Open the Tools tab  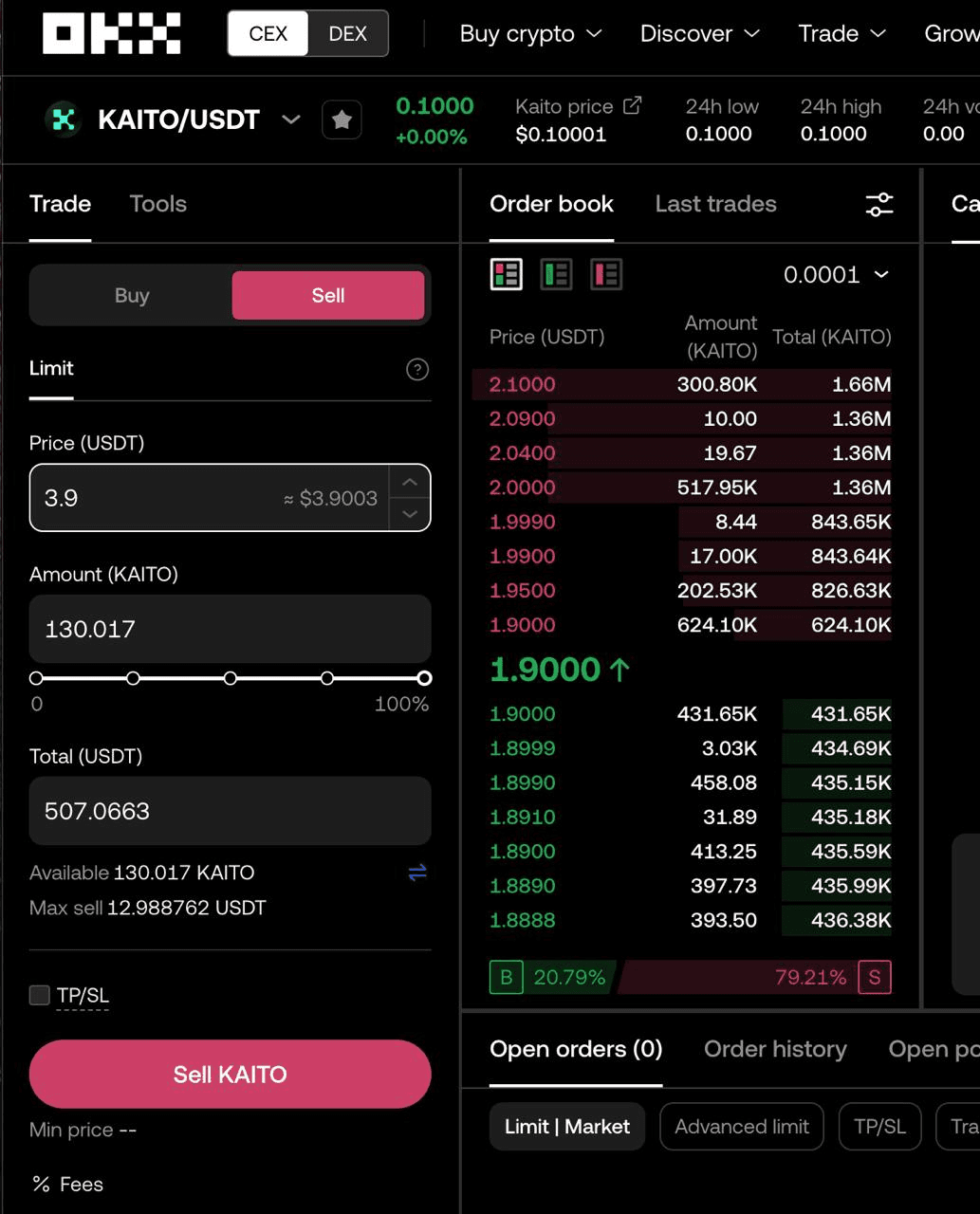coord(157,204)
